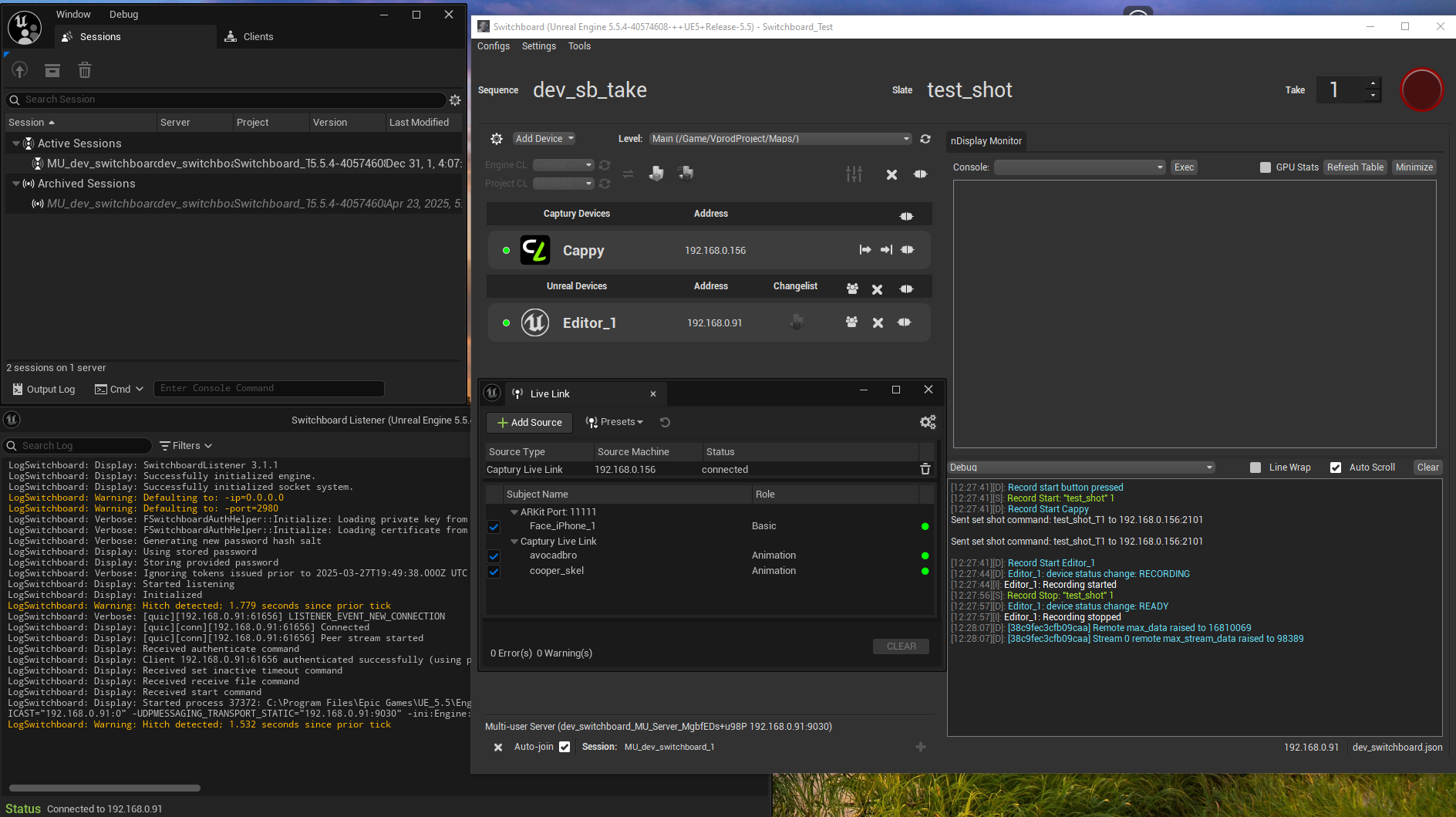Enable the GPU Stats checkbox
The width and height of the screenshot is (1456, 817).
pyautogui.click(x=1266, y=167)
